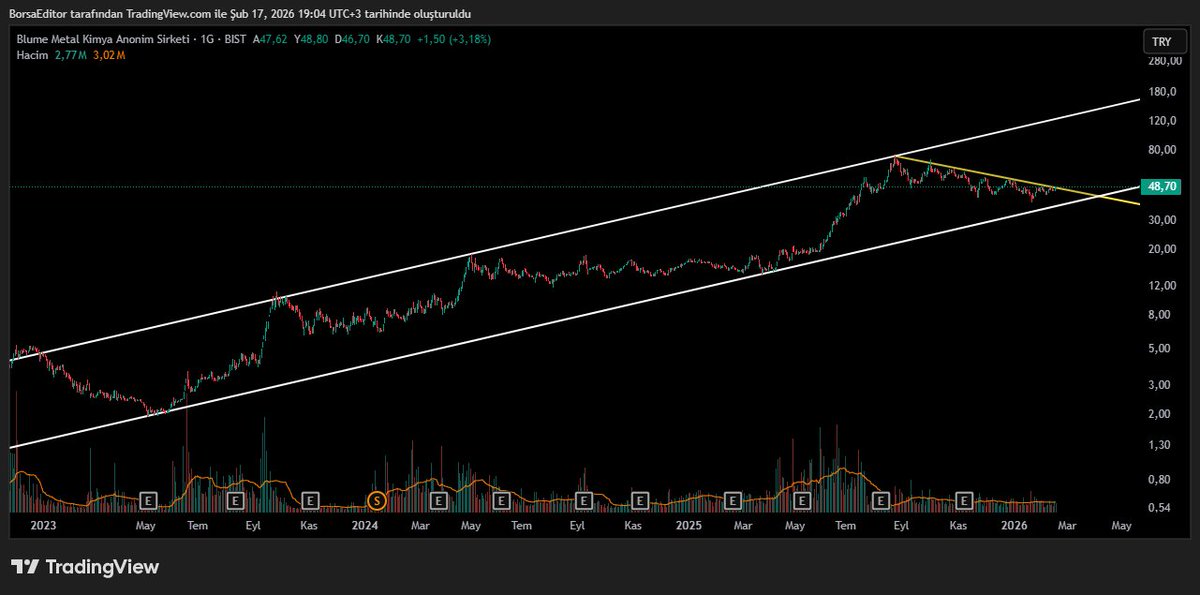Viewport: 1200px width, 595px height.
Task: Click the 2024 label on time axis
Action: 365,525
